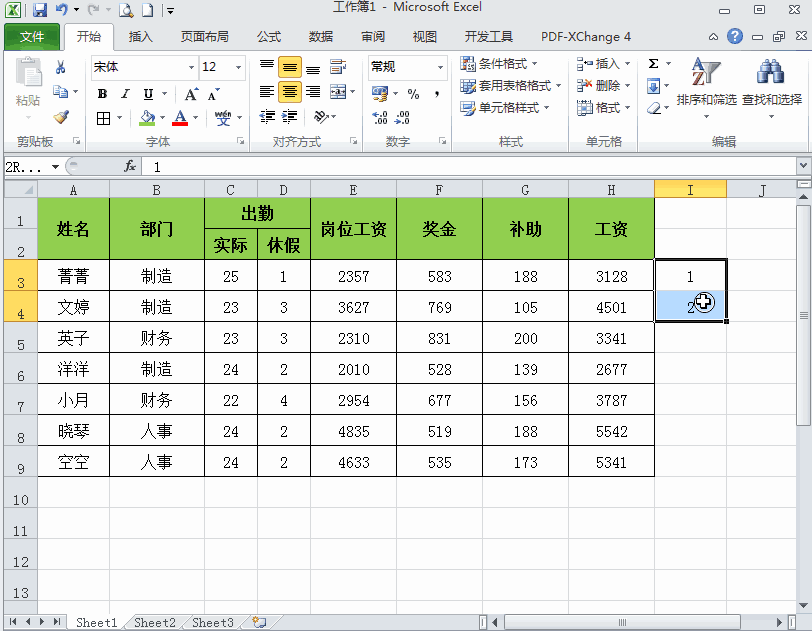Click the AutoSum sigma icon
Screen dimensions: 812x631
pos(653,64)
